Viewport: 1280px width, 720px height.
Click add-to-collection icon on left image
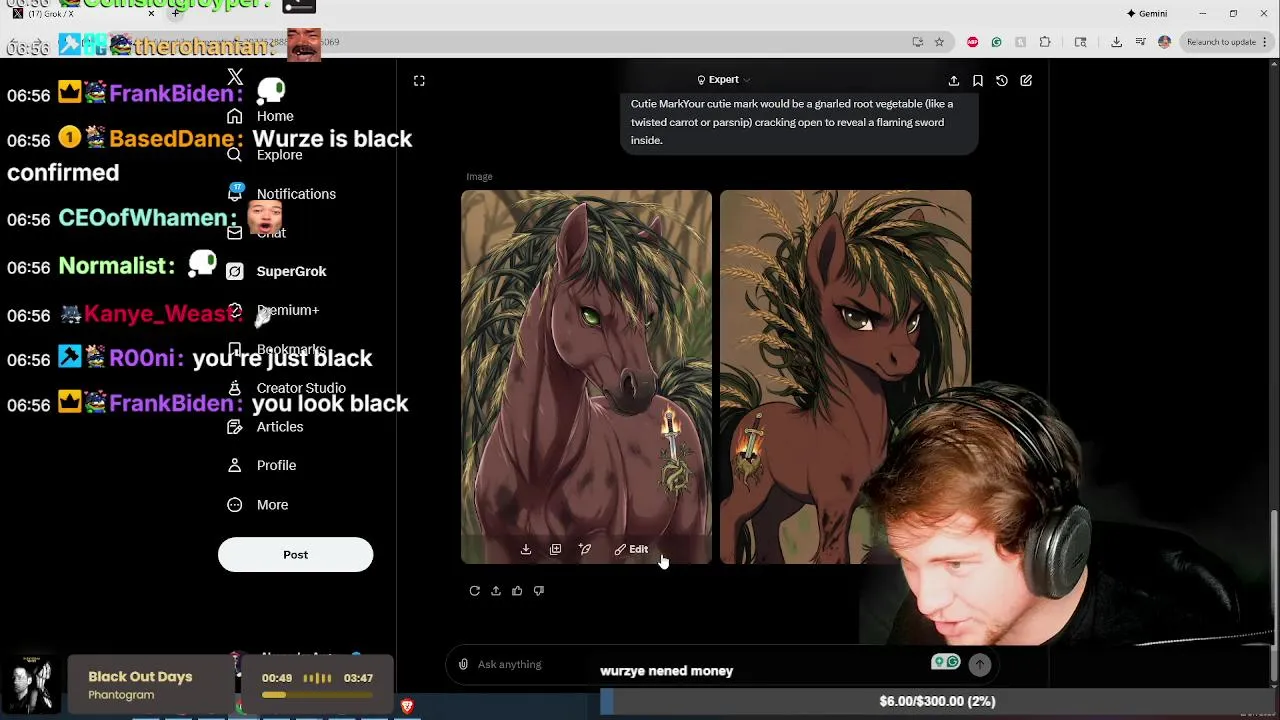tap(556, 549)
